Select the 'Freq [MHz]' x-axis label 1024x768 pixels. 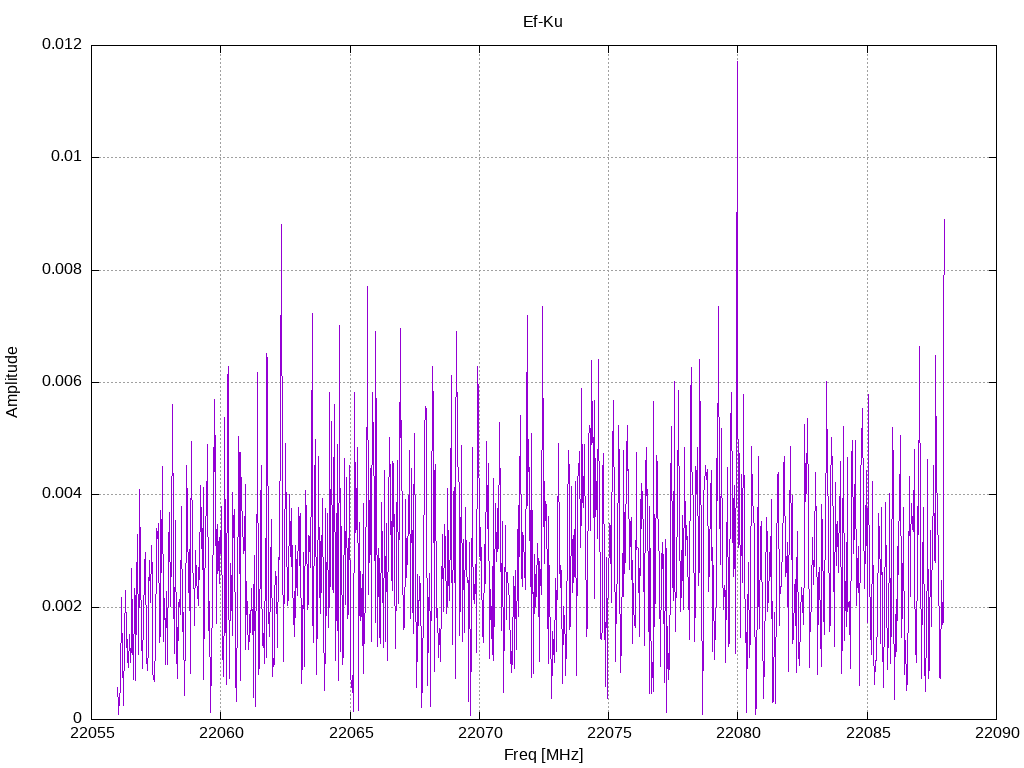pyautogui.click(x=543, y=755)
